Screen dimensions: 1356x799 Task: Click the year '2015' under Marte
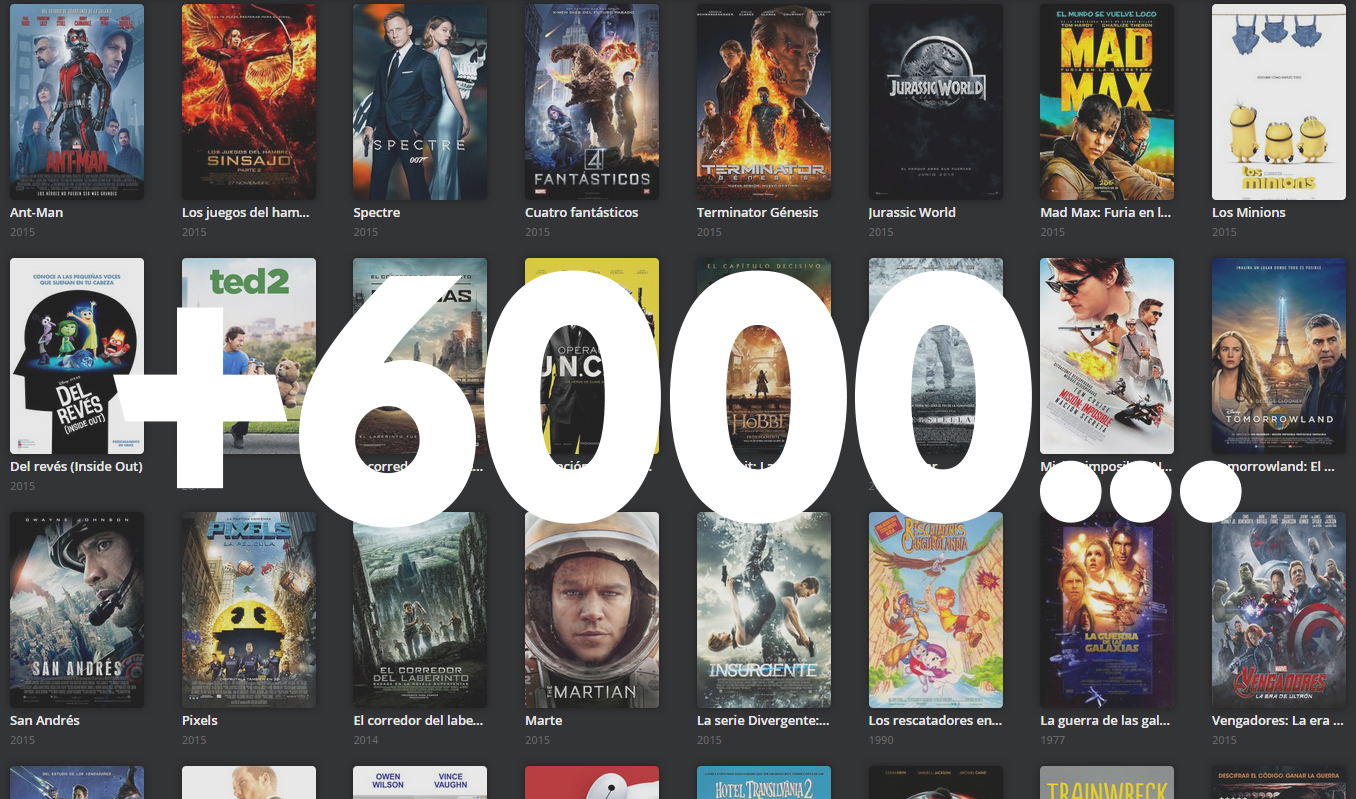[538, 740]
